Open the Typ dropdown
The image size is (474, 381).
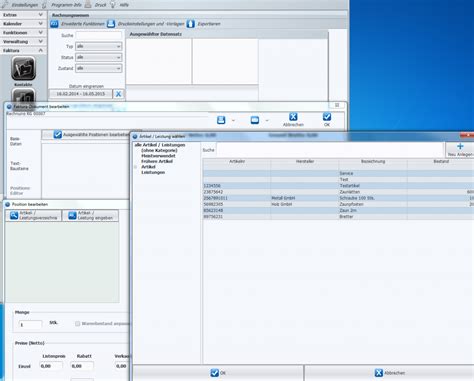[x=99, y=46]
